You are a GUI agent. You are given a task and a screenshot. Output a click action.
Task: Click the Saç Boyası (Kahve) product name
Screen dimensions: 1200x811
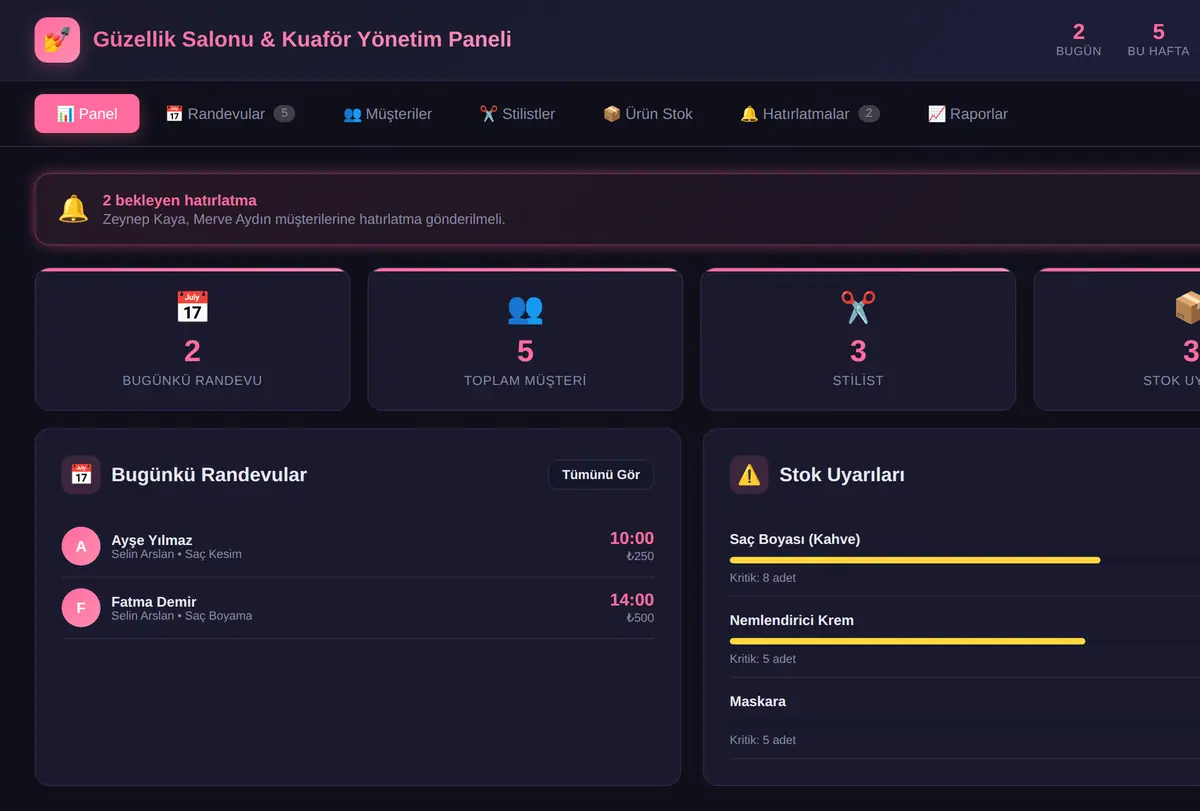pos(795,539)
